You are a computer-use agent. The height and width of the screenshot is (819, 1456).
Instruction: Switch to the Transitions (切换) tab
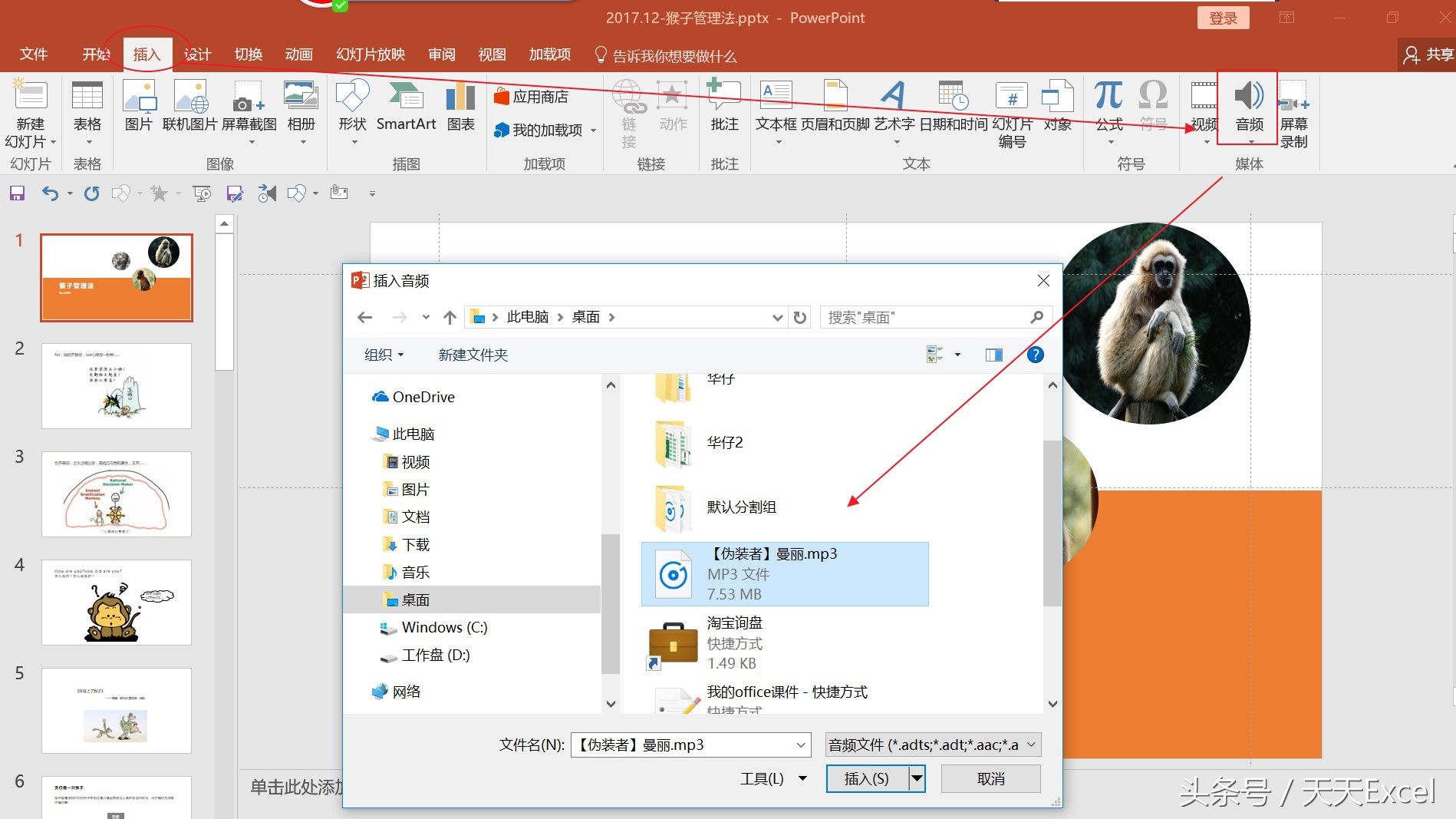(249, 54)
